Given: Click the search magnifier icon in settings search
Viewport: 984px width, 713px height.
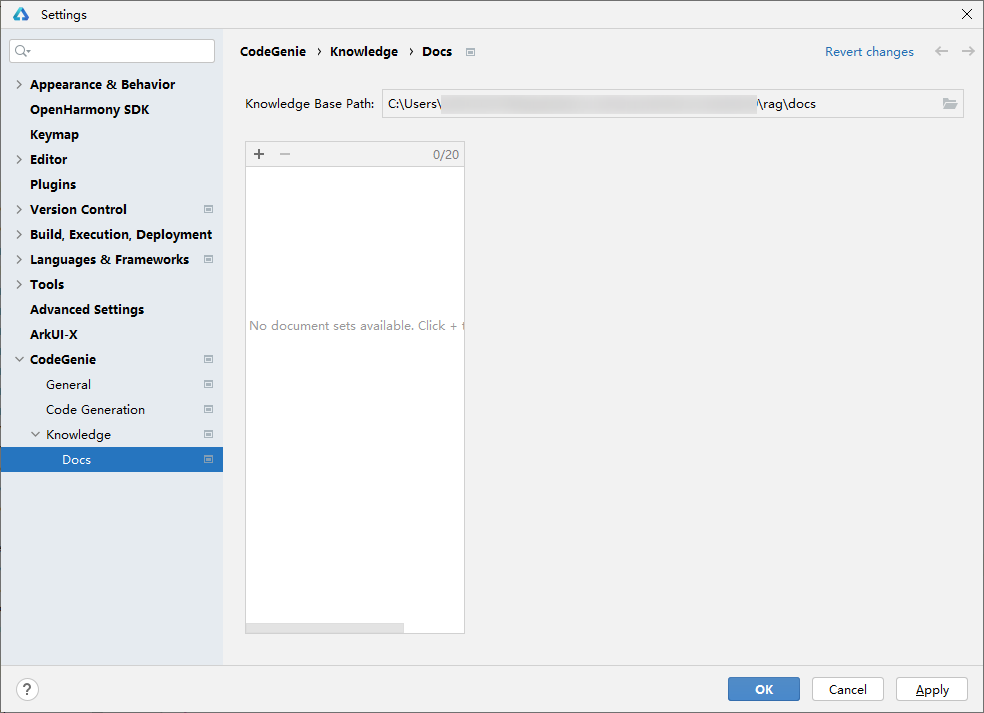Looking at the screenshot, I should (x=22, y=51).
